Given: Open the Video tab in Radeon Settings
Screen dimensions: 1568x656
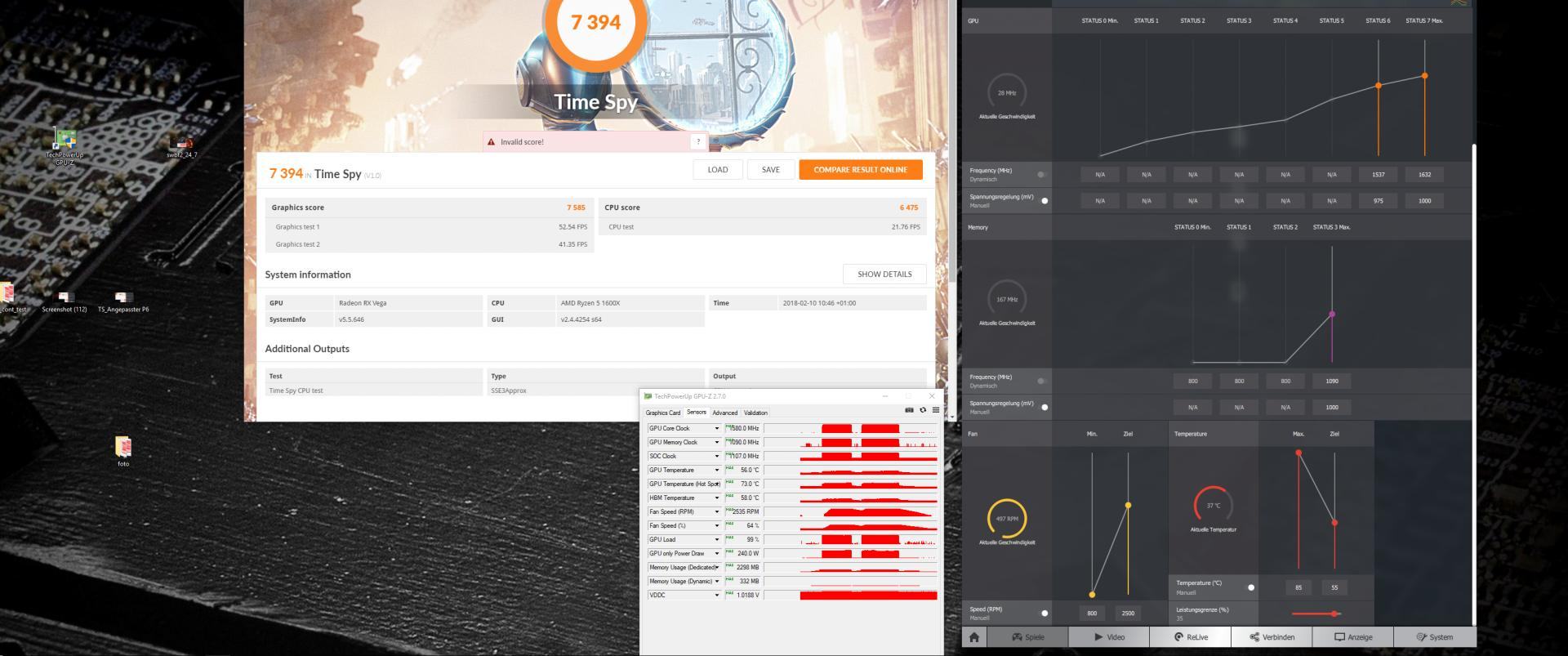Looking at the screenshot, I should pos(1108,637).
